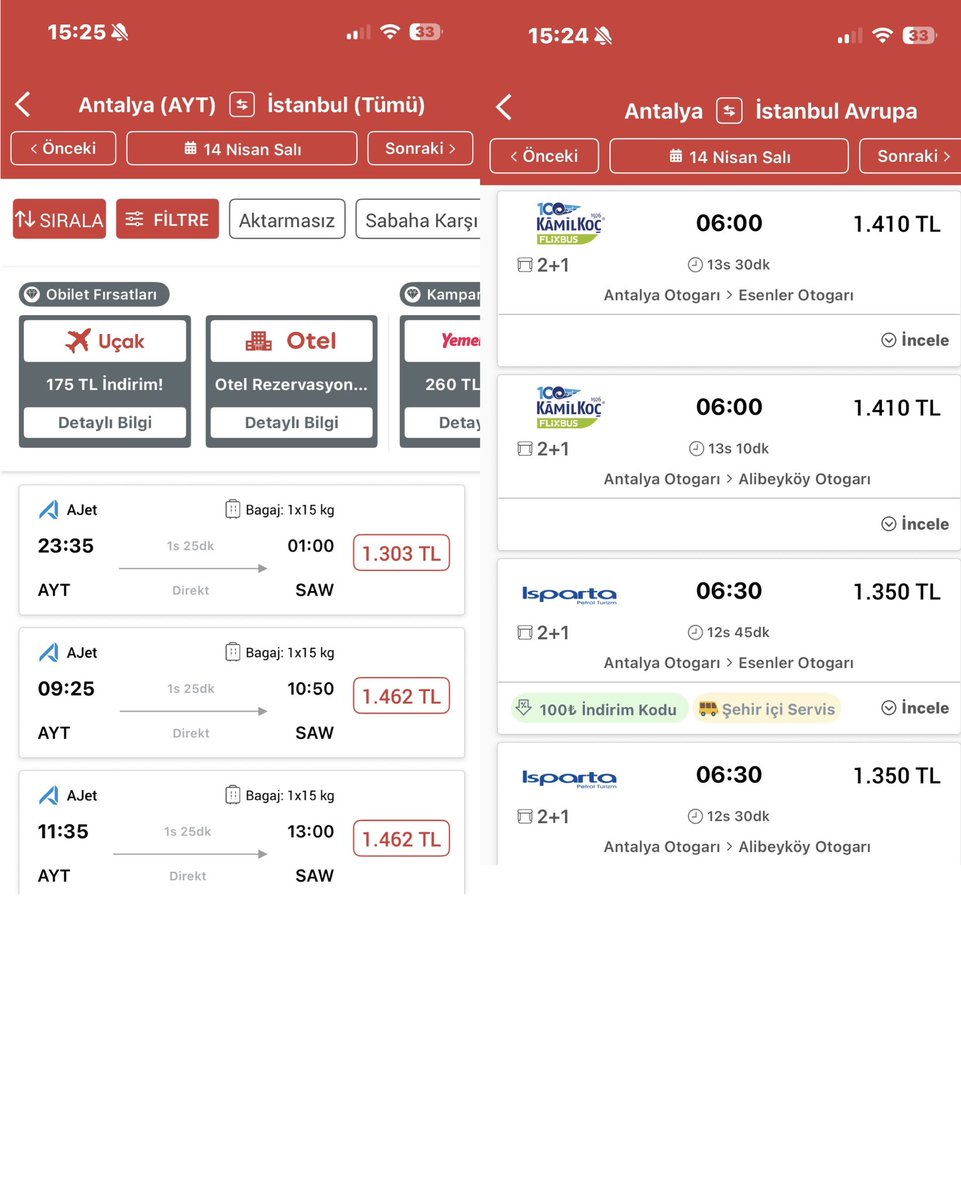This screenshot has height=1200, width=961.
Task: Open Detaylı Bilgi for 175 TL İndirim
Action: click(x=105, y=422)
